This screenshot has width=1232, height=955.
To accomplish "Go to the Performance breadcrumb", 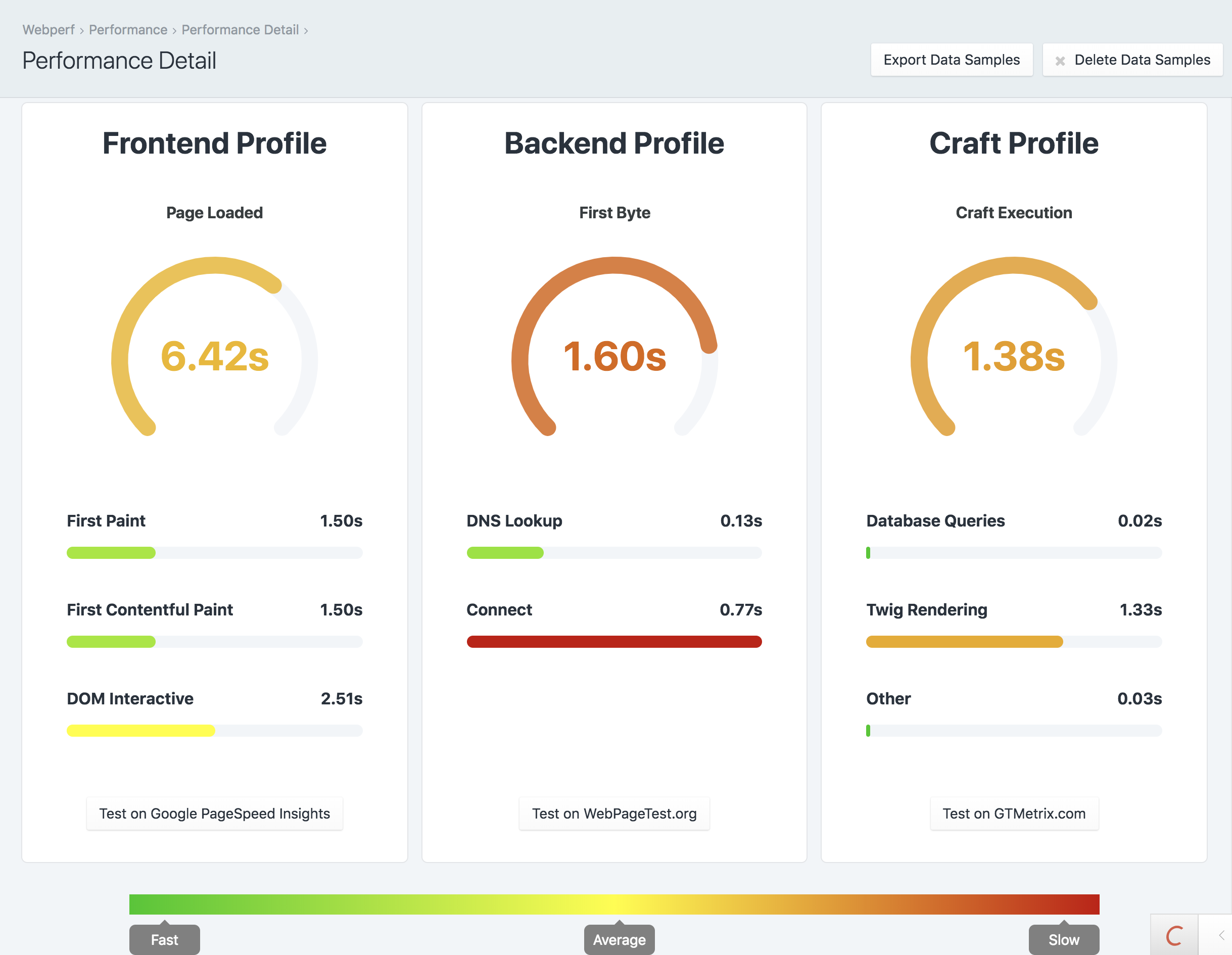I will click(128, 30).
